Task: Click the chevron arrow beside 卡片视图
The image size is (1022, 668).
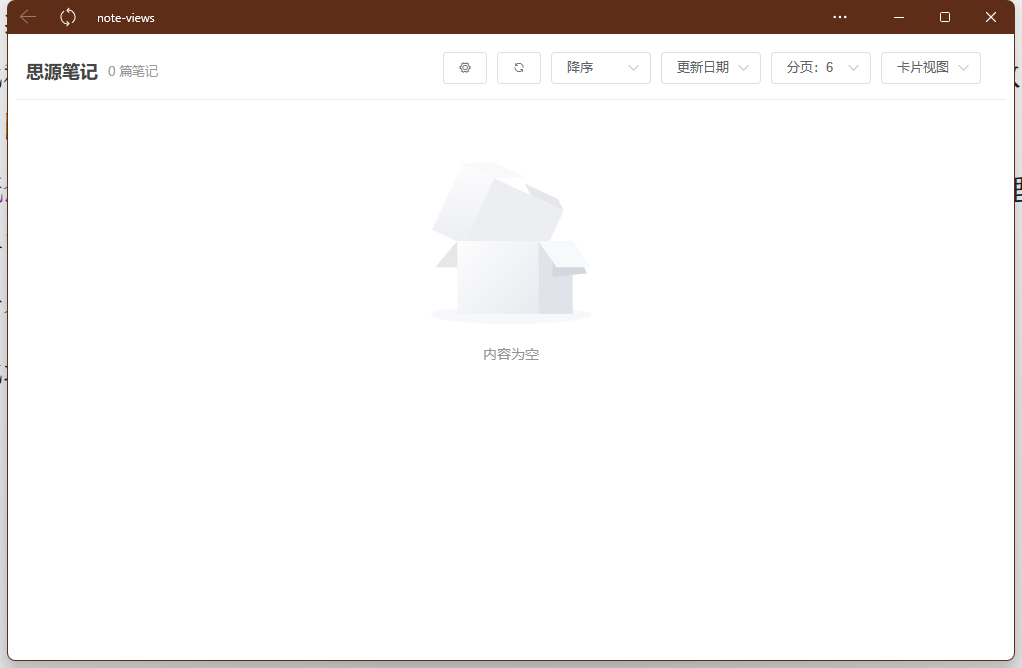Action: click(x=964, y=68)
